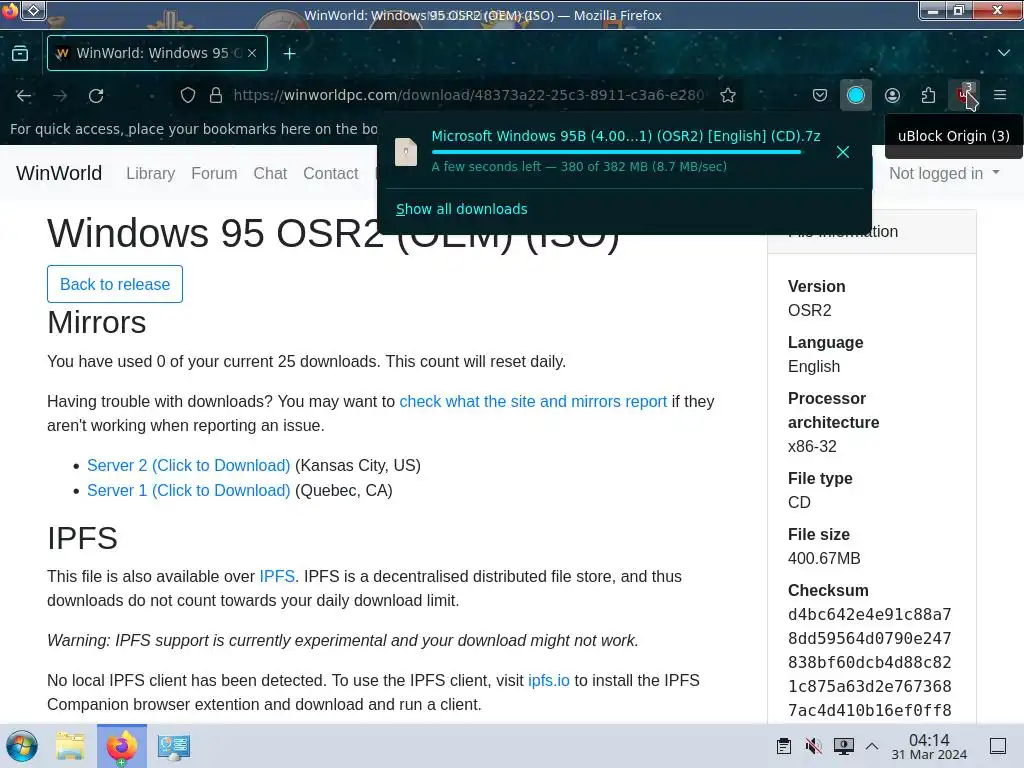The image size is (1024, 768).
Task: Expand hidden system tray icons
Action: point(872,746)
